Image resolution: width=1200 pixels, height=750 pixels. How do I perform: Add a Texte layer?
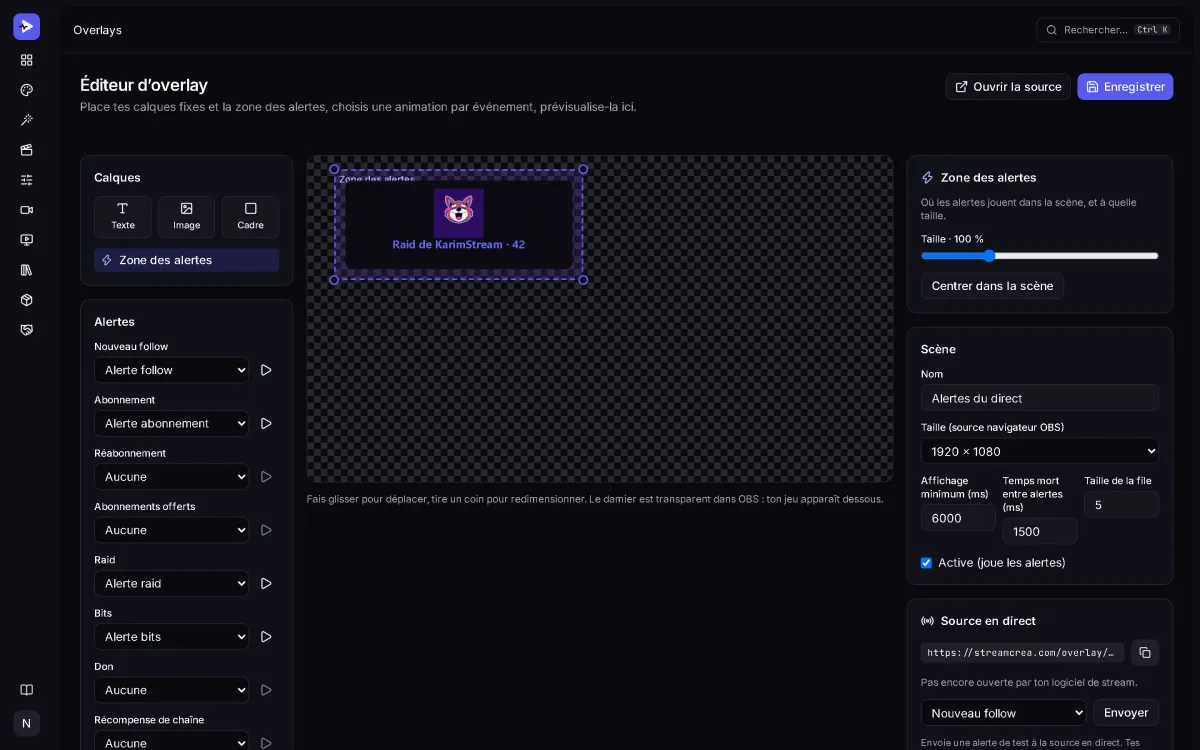pos(123,217)
